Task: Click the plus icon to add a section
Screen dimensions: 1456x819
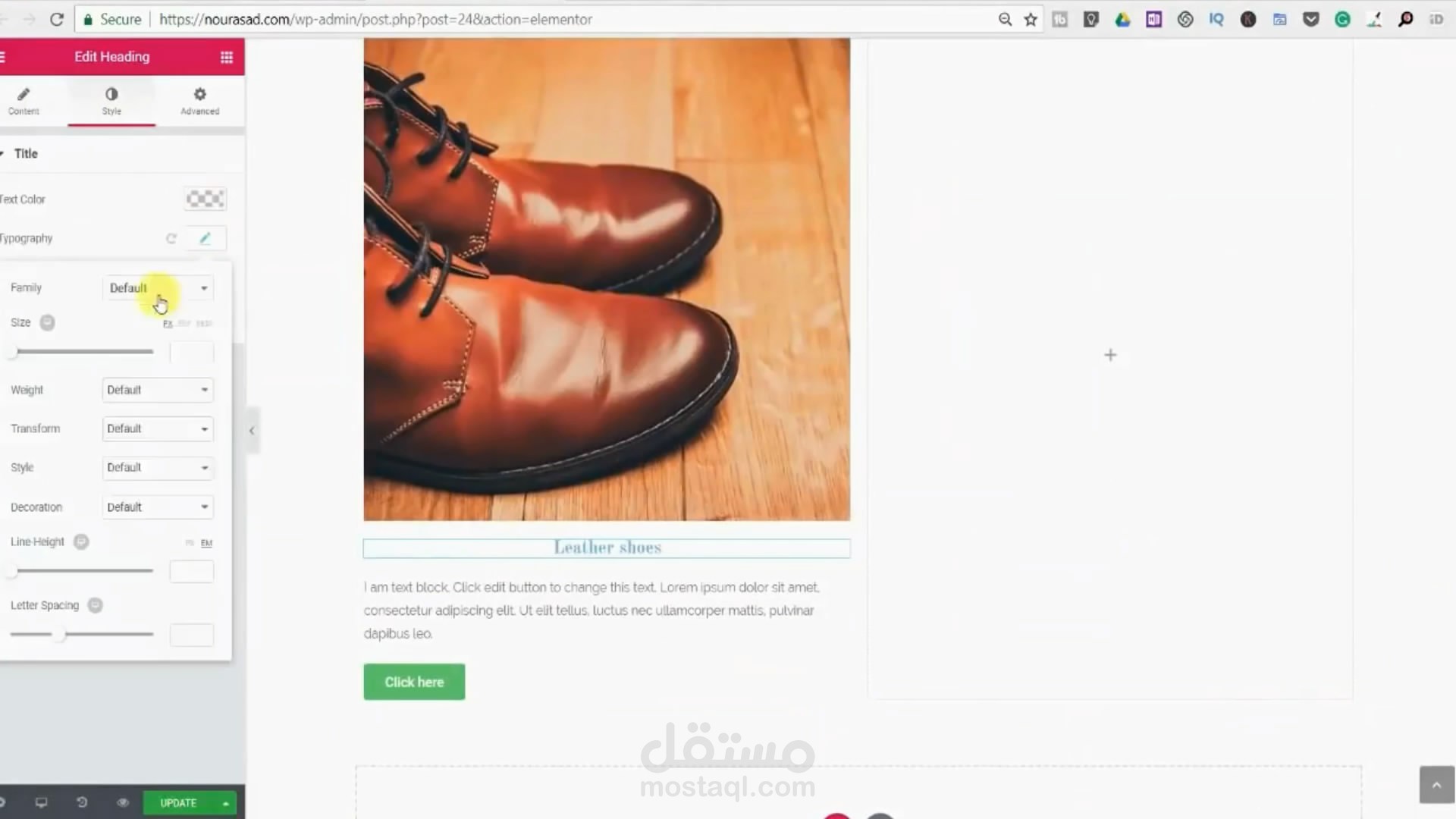Action: (x=1109, y=354)
